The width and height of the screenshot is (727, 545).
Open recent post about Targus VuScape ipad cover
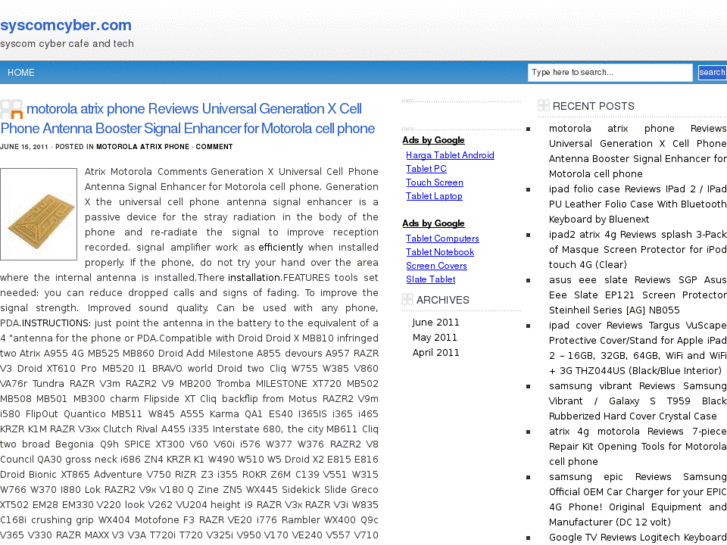pyautogui.click(x=638, y=348)
